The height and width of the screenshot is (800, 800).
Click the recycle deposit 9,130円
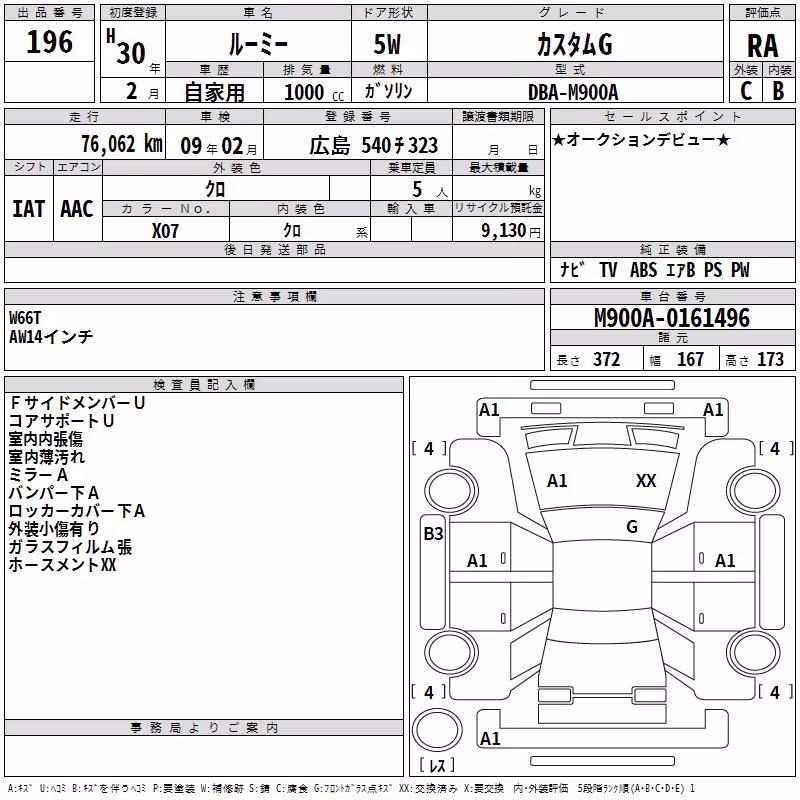click(511, 231)
